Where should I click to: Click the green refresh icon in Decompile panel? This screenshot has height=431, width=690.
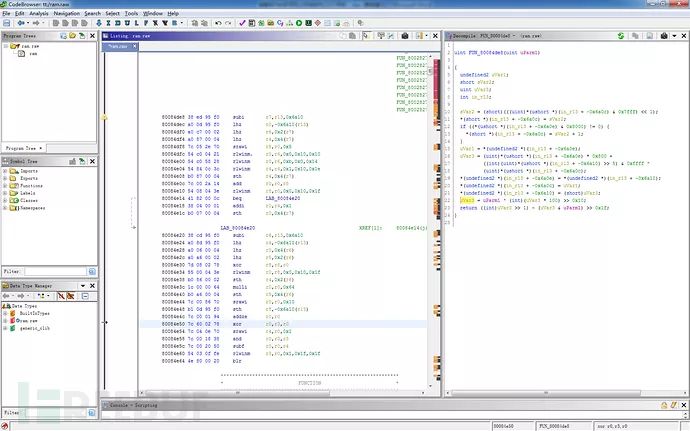click(x=622, y=36)
